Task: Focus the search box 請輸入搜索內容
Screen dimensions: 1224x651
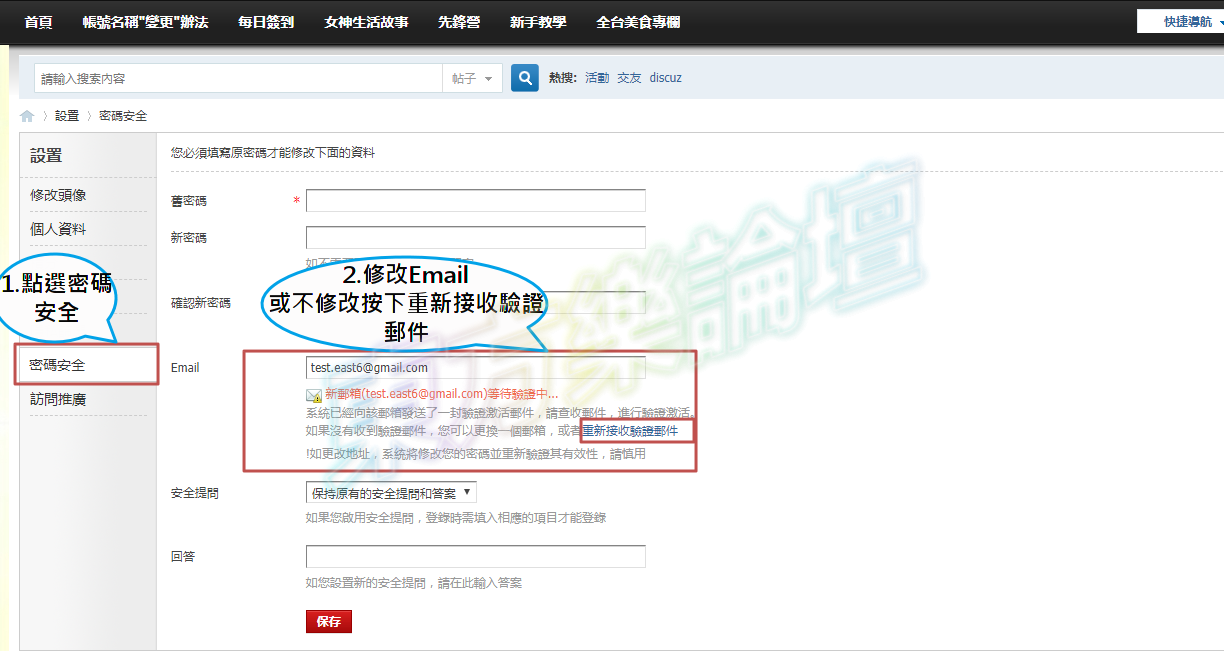Action: click(x=238, y=78)
